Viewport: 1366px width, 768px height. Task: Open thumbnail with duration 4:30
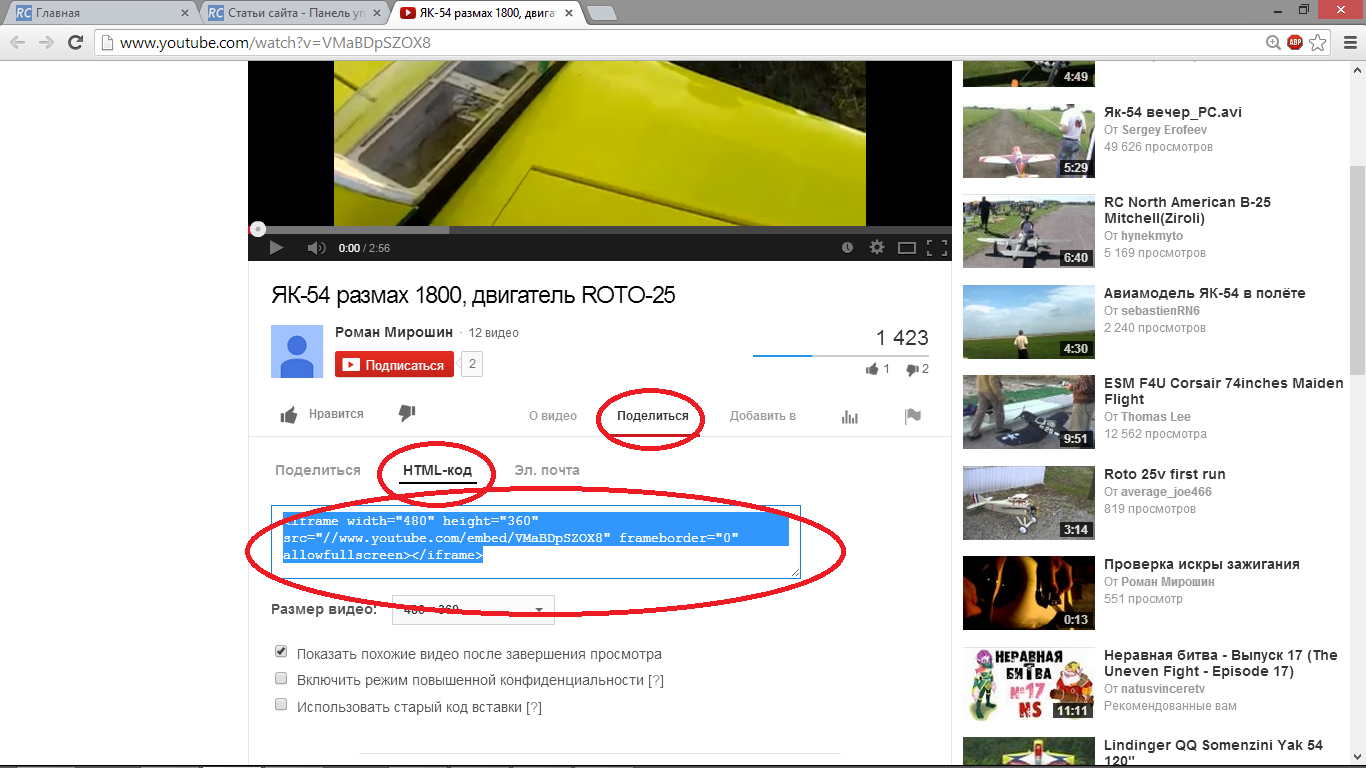point(1028,323)
